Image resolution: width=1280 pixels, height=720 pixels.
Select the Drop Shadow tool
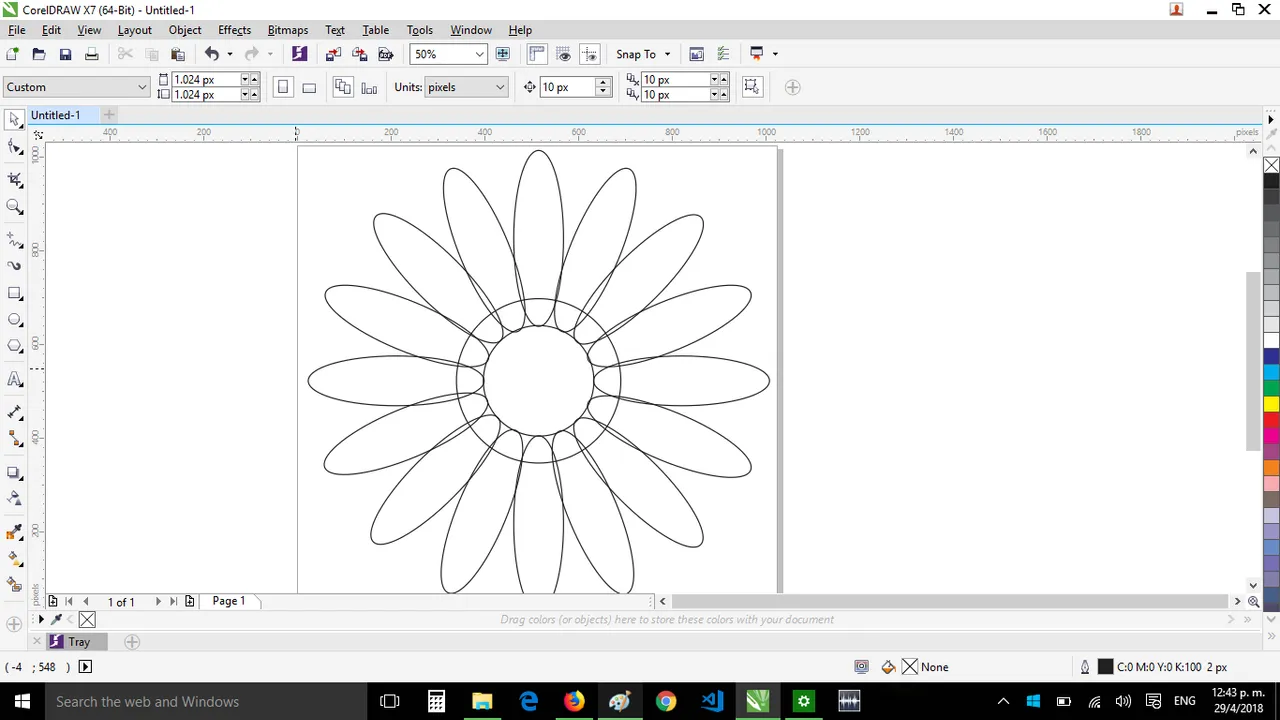click(14, 472)
